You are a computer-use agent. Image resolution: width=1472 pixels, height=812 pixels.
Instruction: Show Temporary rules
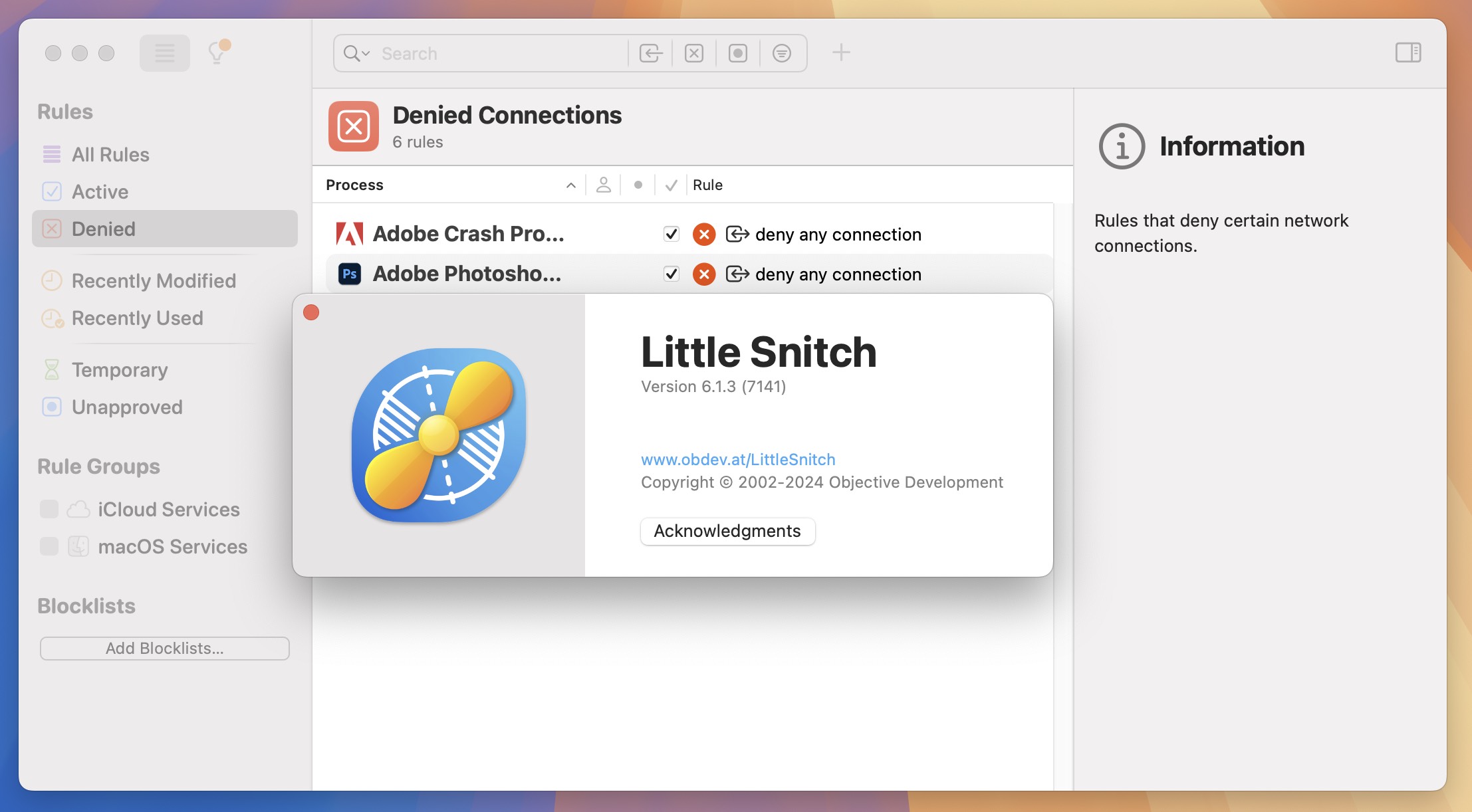click(x=165, y=369)
